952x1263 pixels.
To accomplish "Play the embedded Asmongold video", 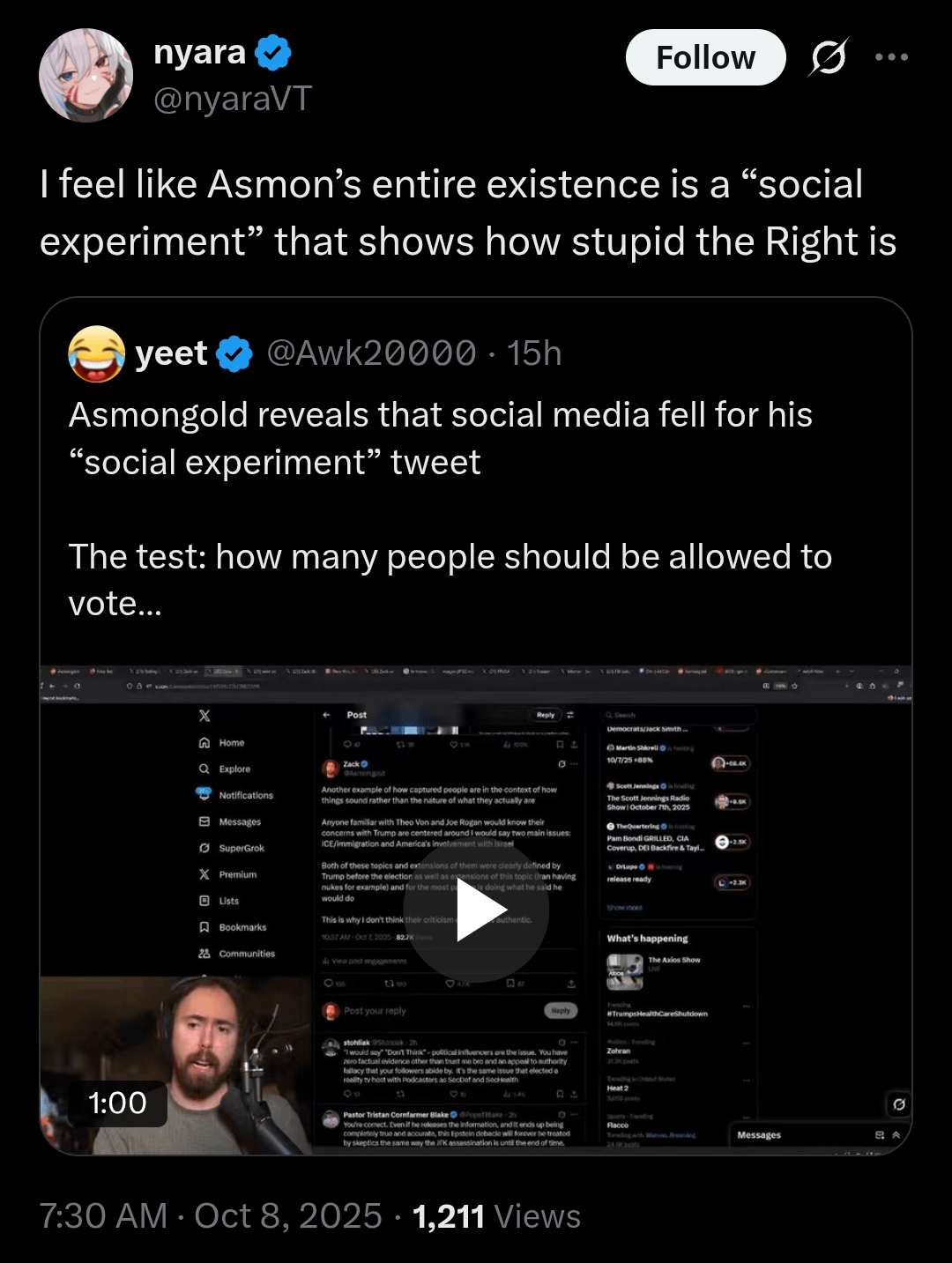I will click(x=476, y=910).
